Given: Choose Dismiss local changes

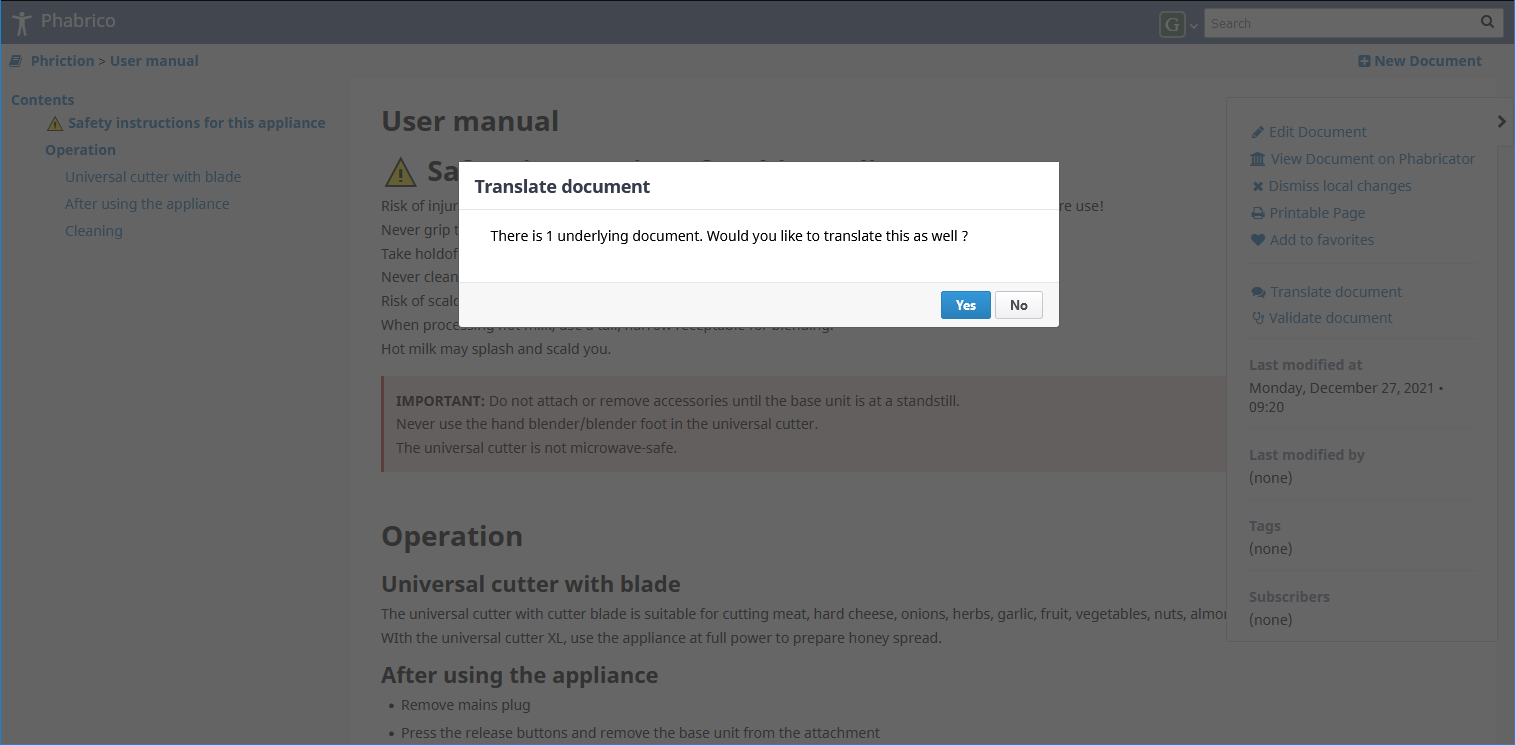Looking at the screenshot, I should 1340,186.
